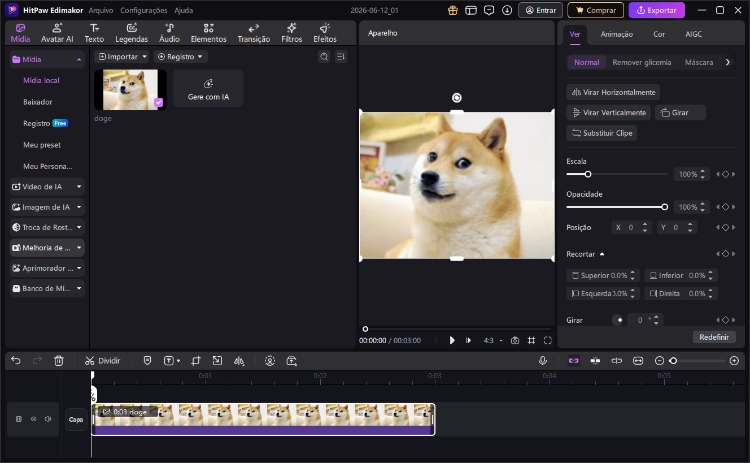Select the doge media thumbnail
Screen dimensions: 750x463
point(130,89)
